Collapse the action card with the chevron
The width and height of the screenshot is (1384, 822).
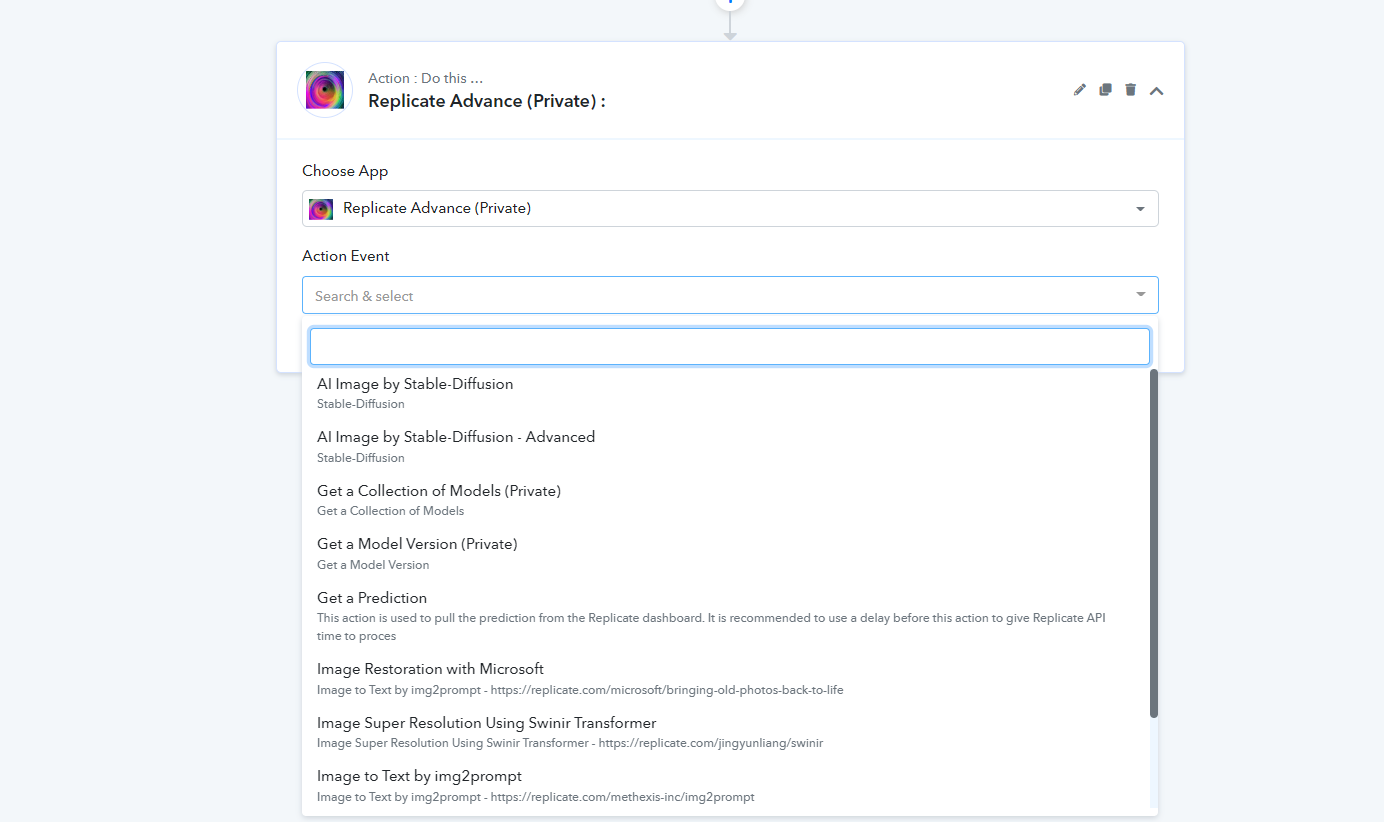pos(1156,91)
